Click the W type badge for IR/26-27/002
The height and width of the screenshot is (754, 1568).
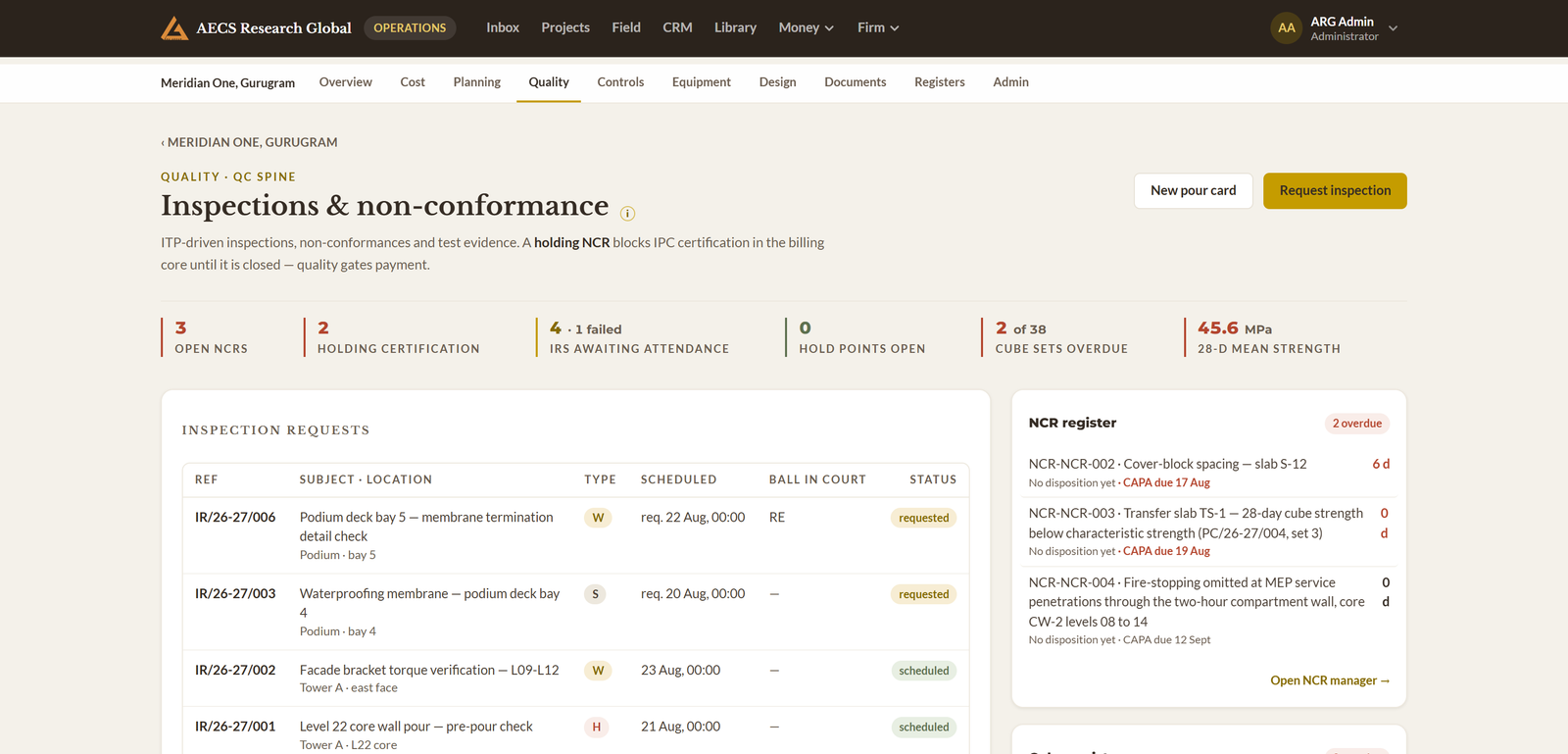pos(598,671)
